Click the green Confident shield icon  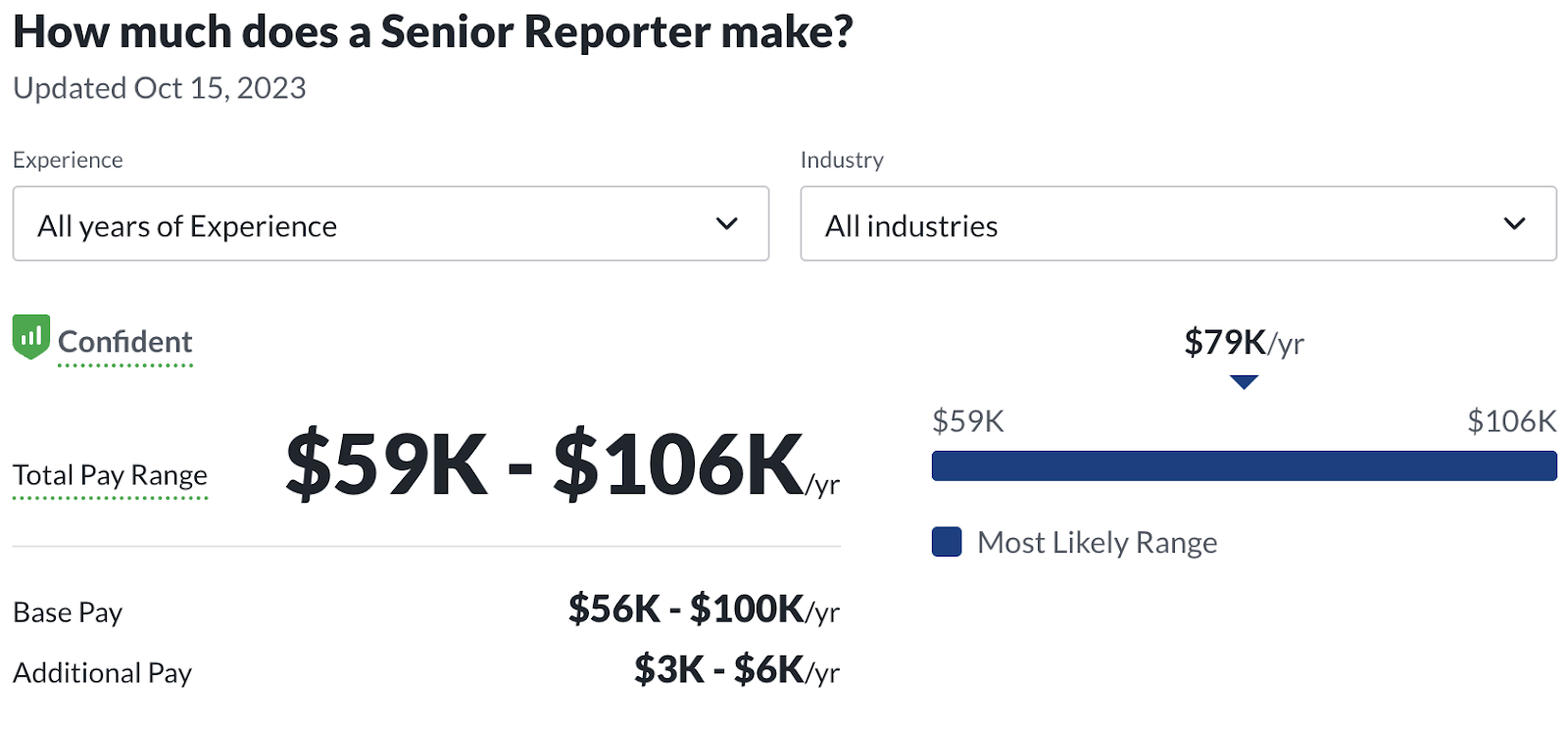(31, 337)
